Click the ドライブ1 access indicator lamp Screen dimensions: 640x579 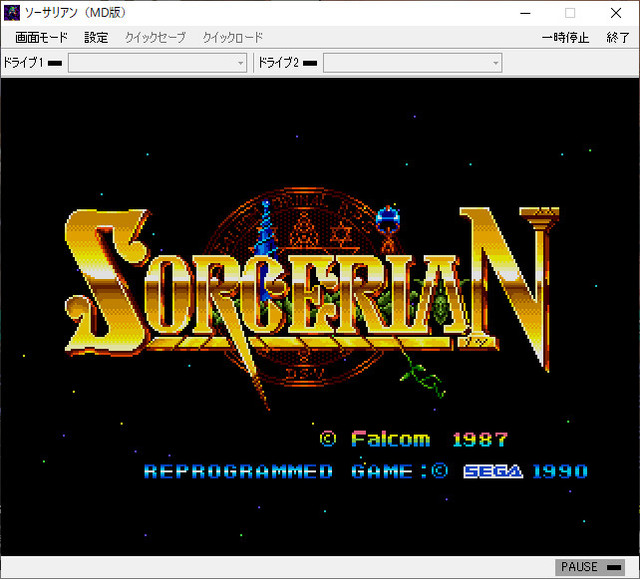click(x=55, y=63)
